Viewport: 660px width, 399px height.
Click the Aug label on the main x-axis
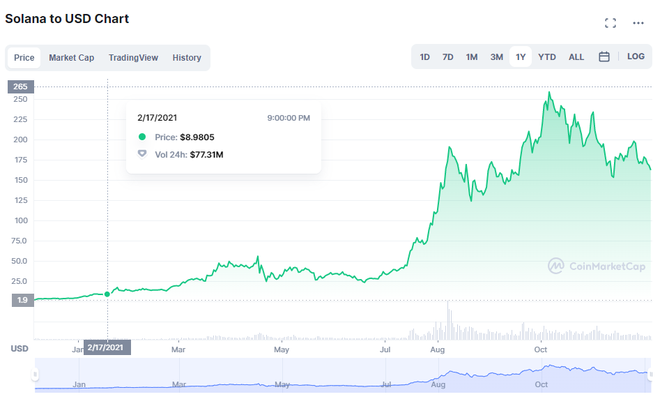(x=437, y=349)
